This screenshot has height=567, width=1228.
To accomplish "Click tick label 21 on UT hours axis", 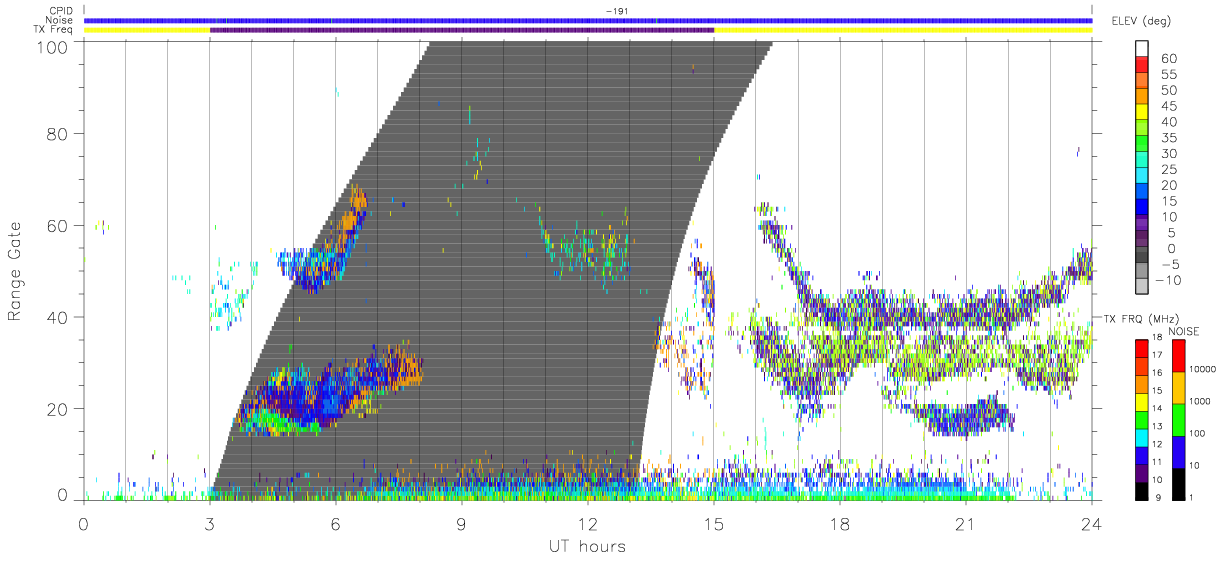I will (965, 523).
